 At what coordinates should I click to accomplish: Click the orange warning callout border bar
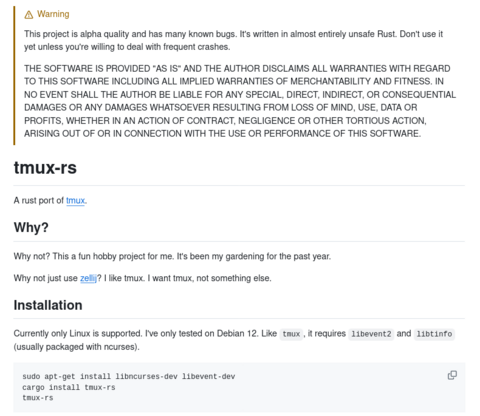(14, 75)
